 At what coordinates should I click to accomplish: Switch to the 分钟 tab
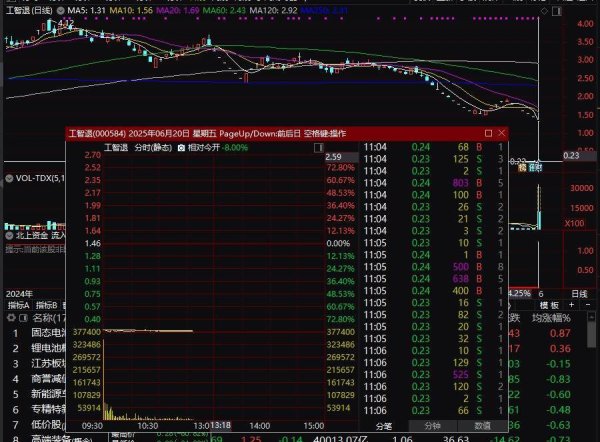[x=433, y=426]
